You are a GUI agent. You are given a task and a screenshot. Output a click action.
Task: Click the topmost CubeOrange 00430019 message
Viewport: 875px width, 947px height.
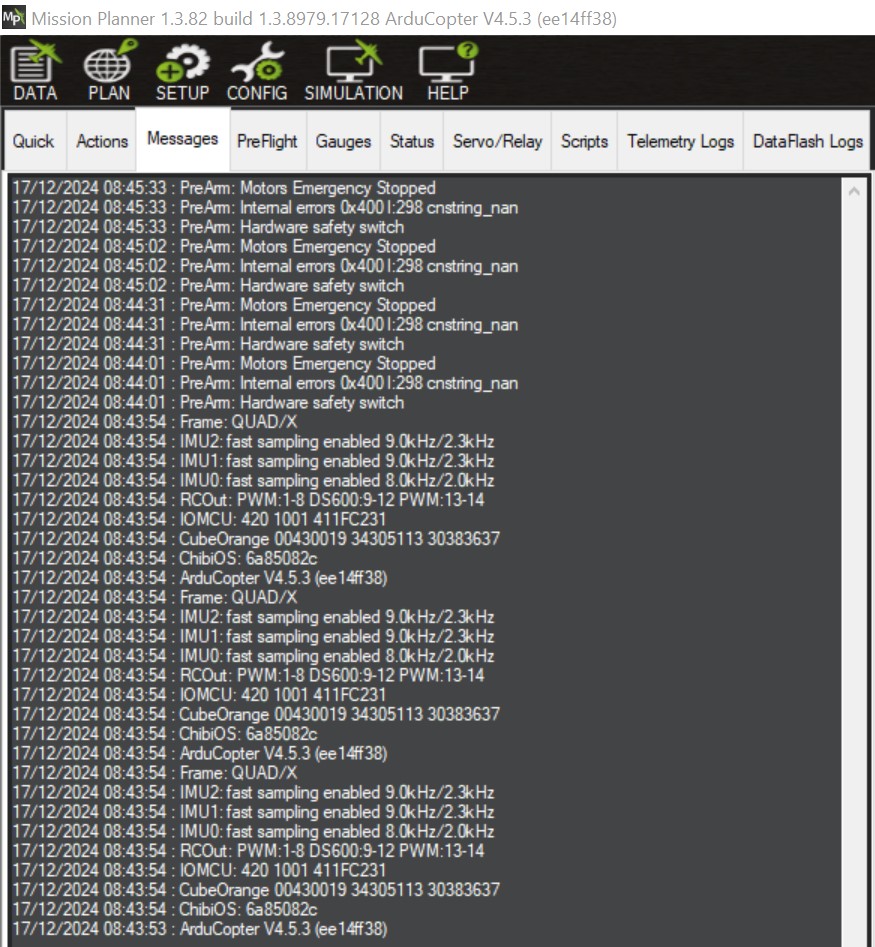point(256,539)
